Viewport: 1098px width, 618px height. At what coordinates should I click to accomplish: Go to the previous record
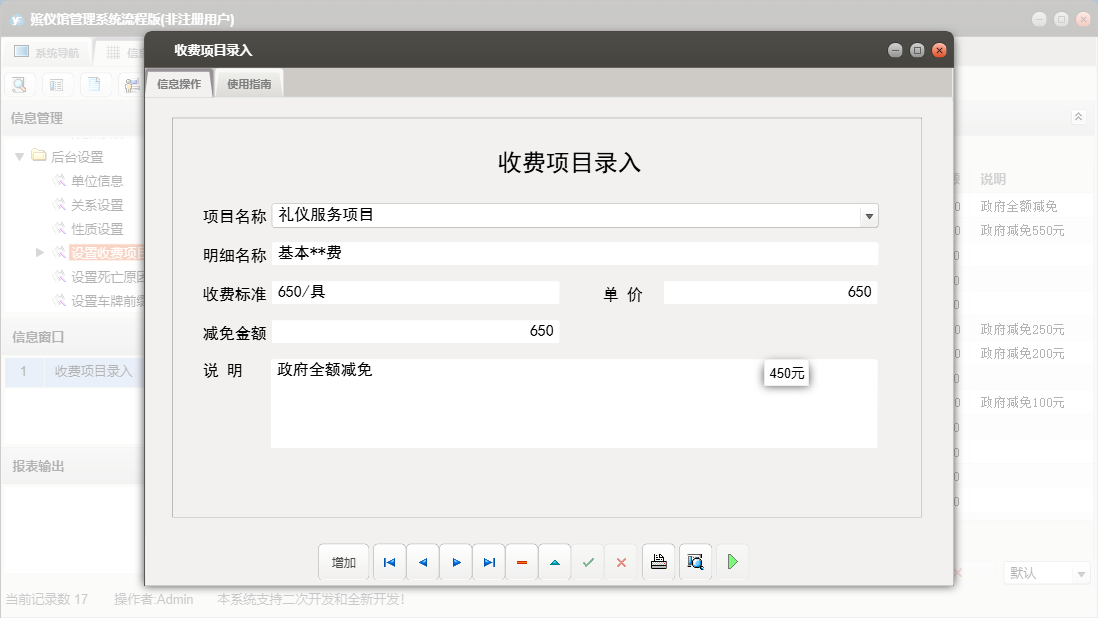[x=422, y=562]
